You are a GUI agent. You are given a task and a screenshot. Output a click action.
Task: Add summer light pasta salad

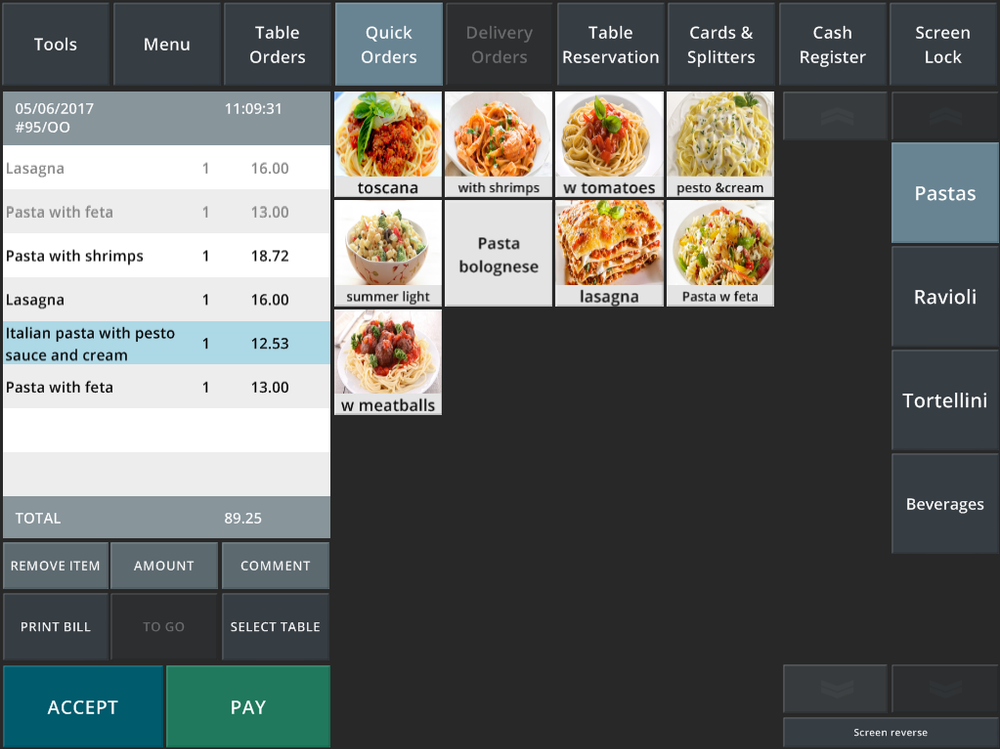point(388,253)
